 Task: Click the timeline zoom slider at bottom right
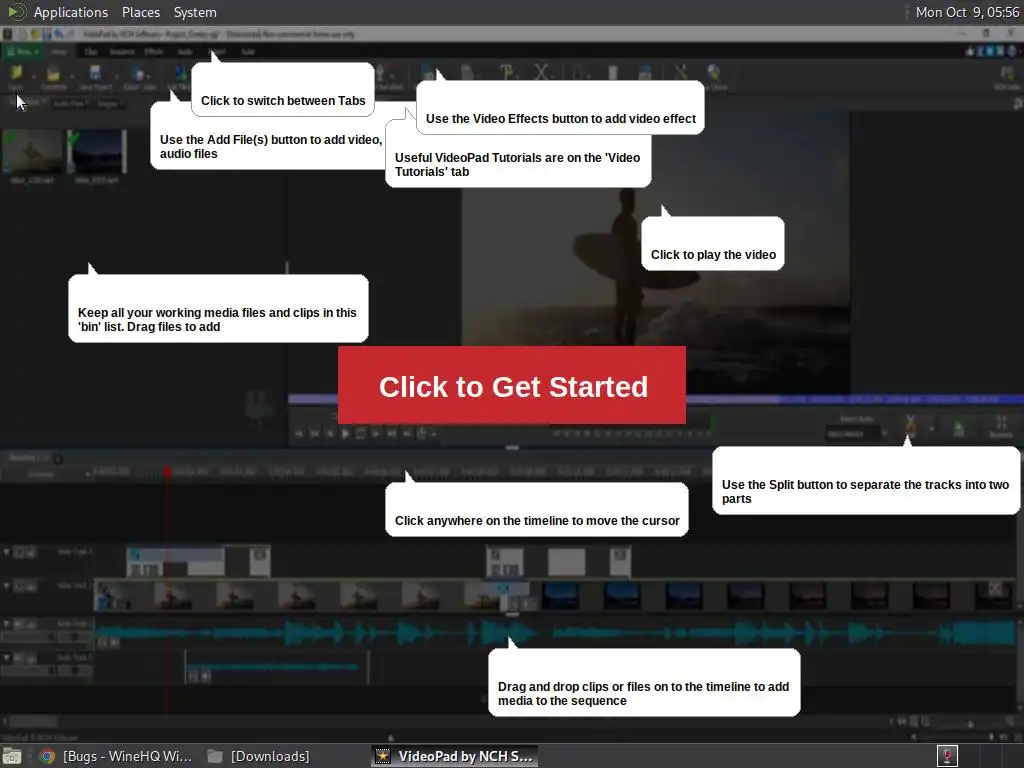pos(970,723)
